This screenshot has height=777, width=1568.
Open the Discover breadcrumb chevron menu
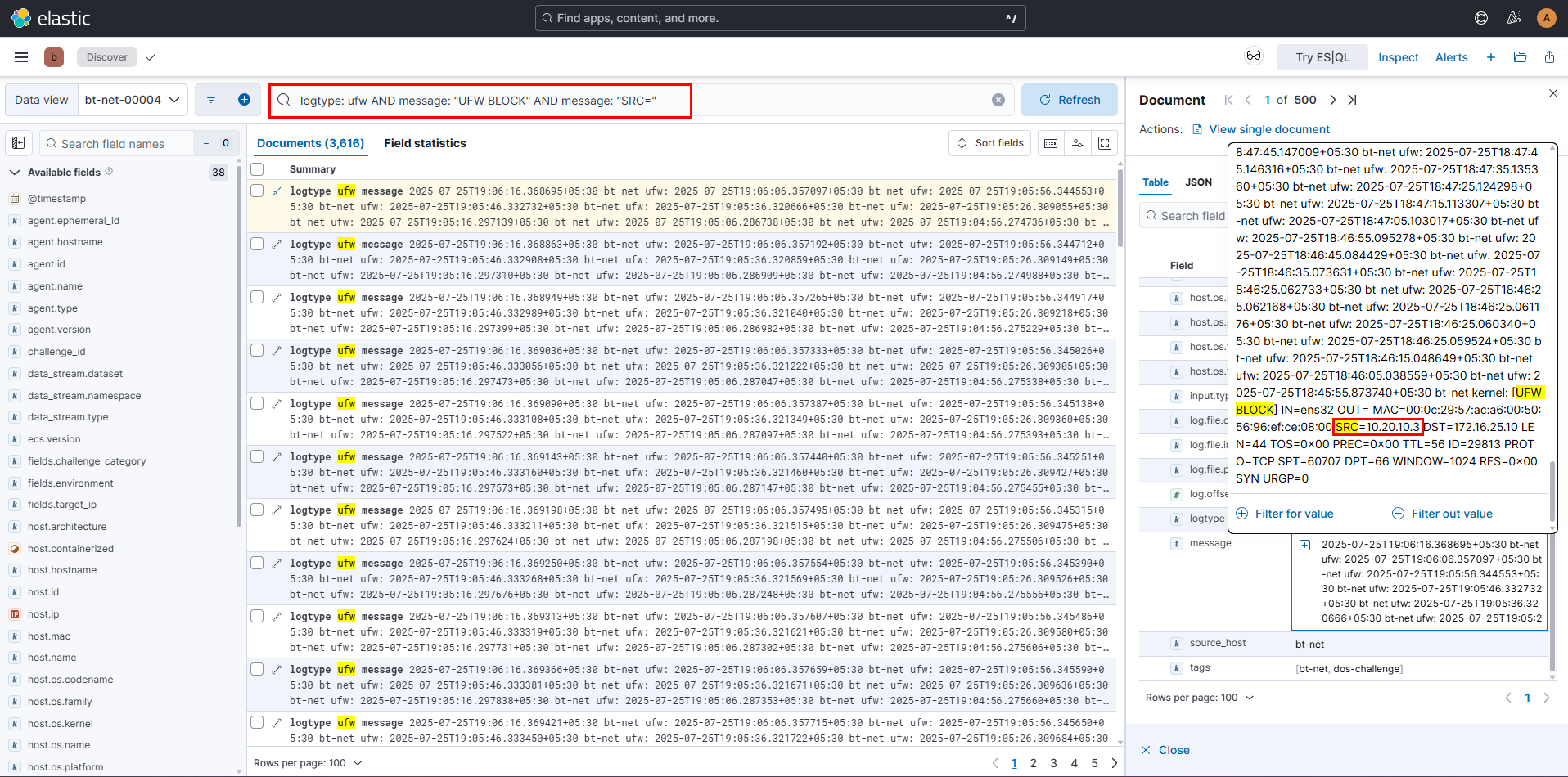(151, 57)
